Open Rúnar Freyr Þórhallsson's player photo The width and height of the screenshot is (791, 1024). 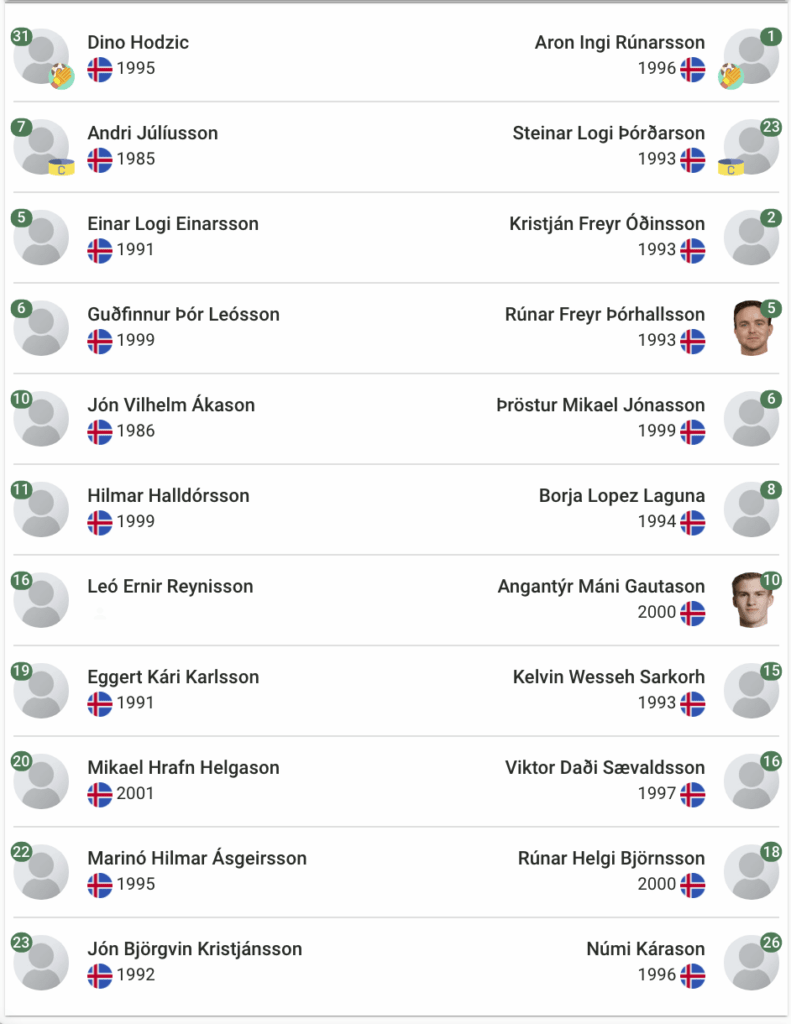[752, 328]
